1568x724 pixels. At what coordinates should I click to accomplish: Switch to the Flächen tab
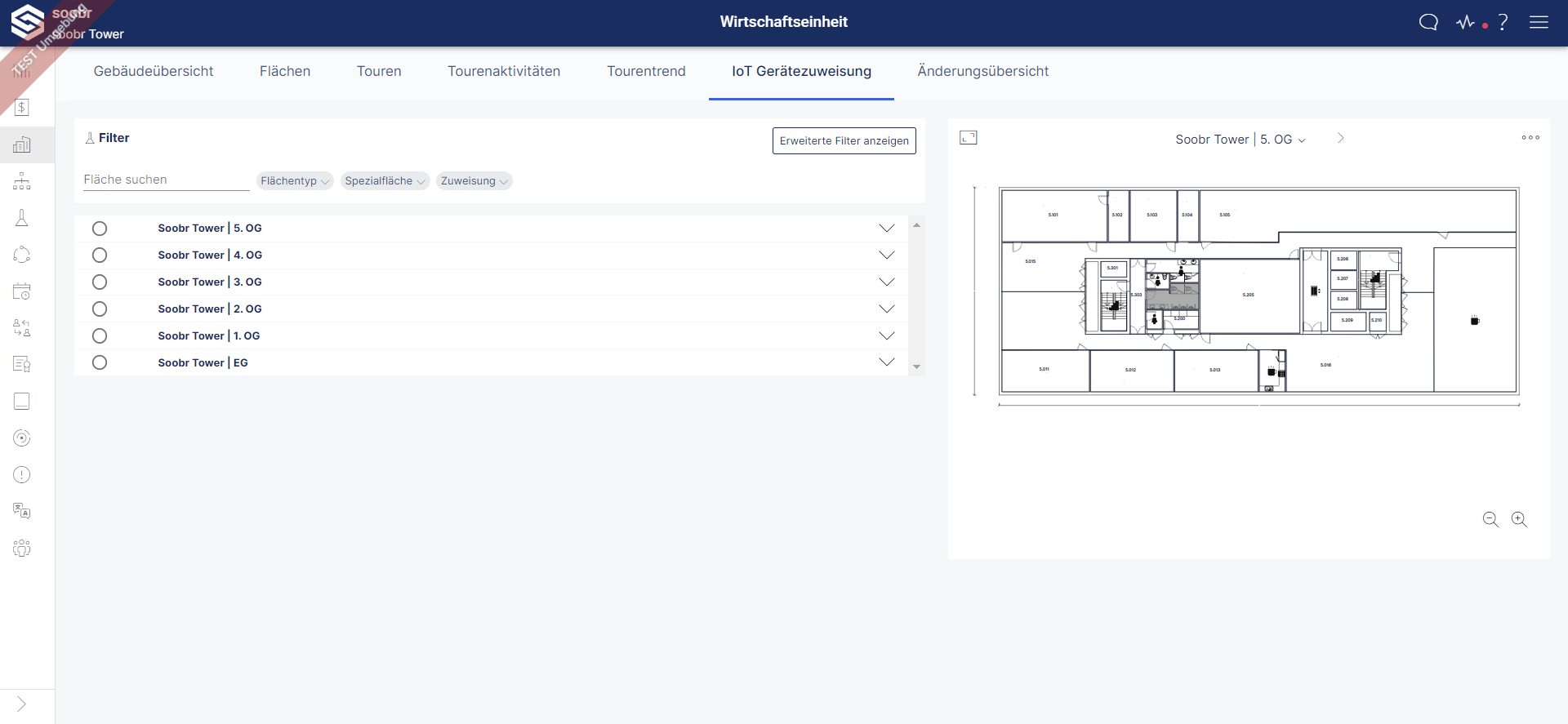point(285,72)
